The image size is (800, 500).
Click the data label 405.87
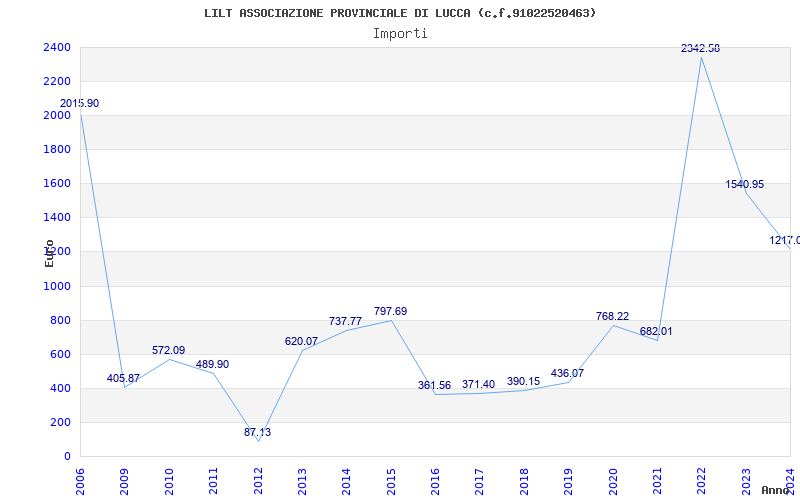[123, 379]
